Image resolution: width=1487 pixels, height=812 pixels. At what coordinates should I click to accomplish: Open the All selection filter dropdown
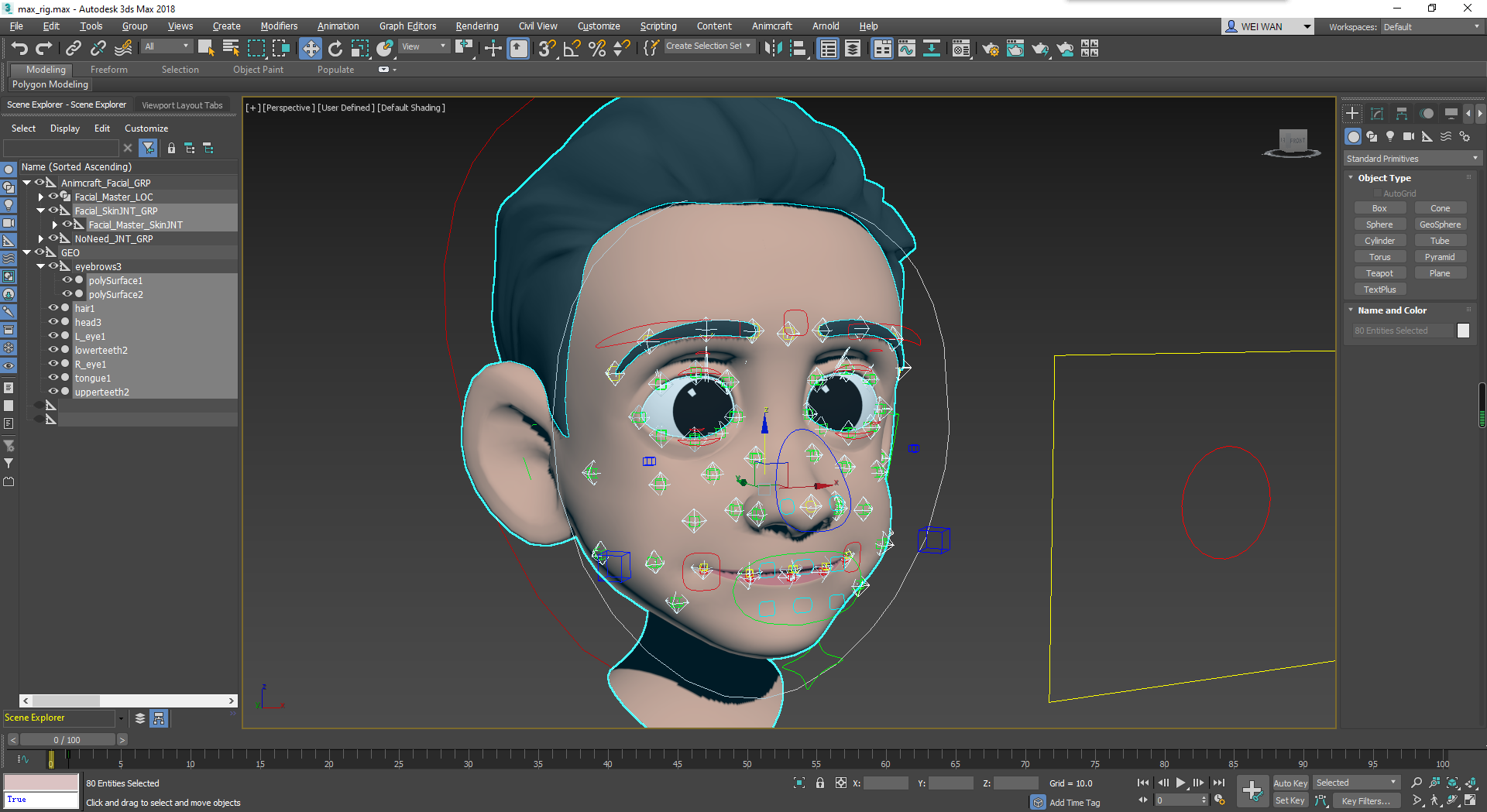(167, 46)
